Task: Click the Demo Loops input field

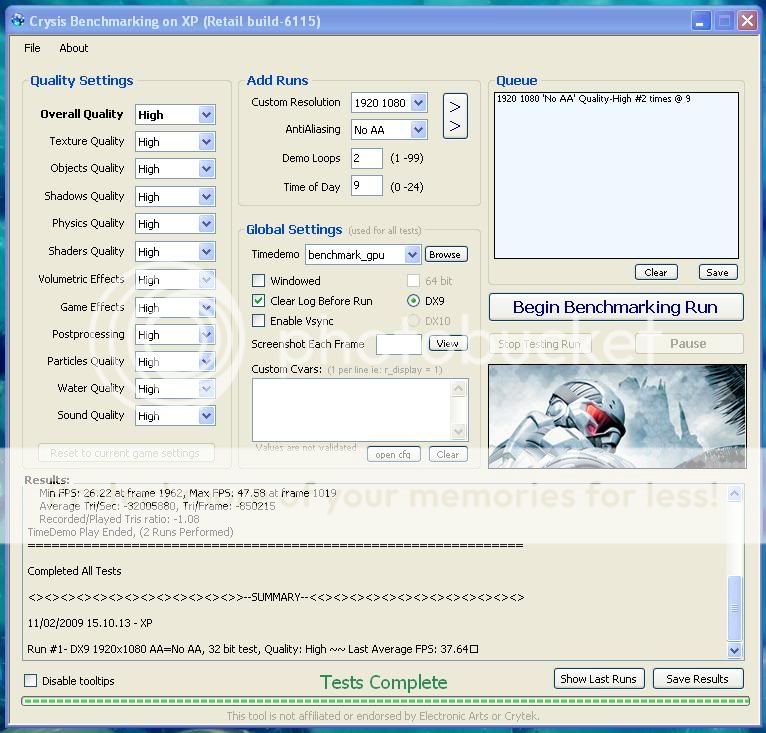Action: tap(366, 158)
